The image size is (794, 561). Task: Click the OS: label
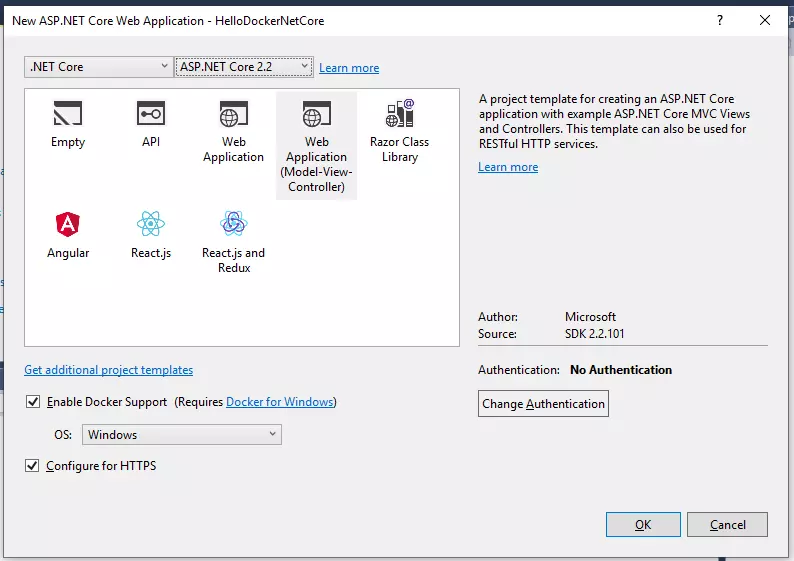(63, 435)
